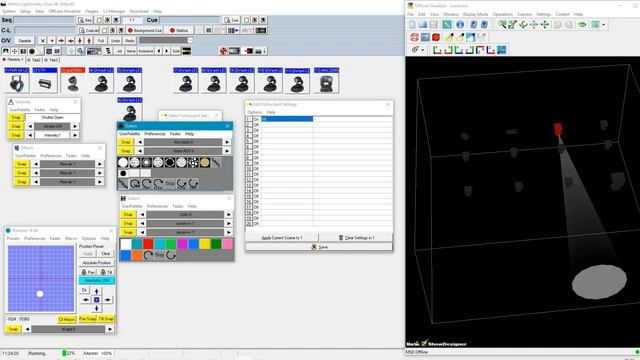Click the blue front view icon in Visualizer
Screen dimensions: 640x360
click(501, 50)
